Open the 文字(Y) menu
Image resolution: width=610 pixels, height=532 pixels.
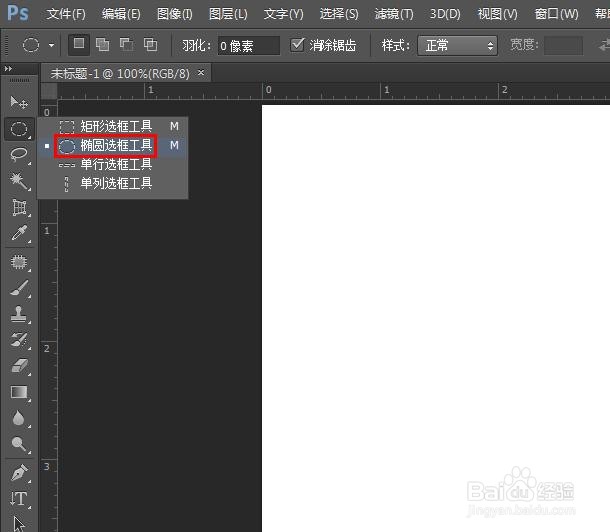click(283, 14)
